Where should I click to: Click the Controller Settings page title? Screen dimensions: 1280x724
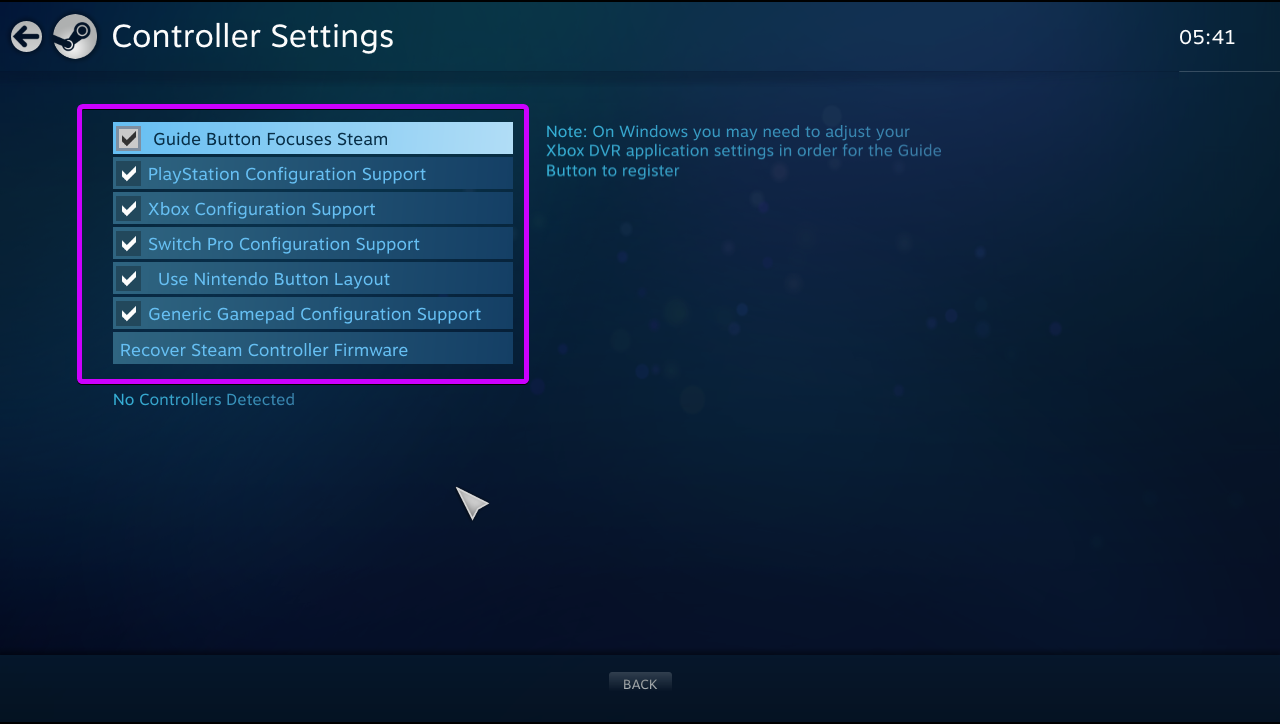click(x=253, y=37)
